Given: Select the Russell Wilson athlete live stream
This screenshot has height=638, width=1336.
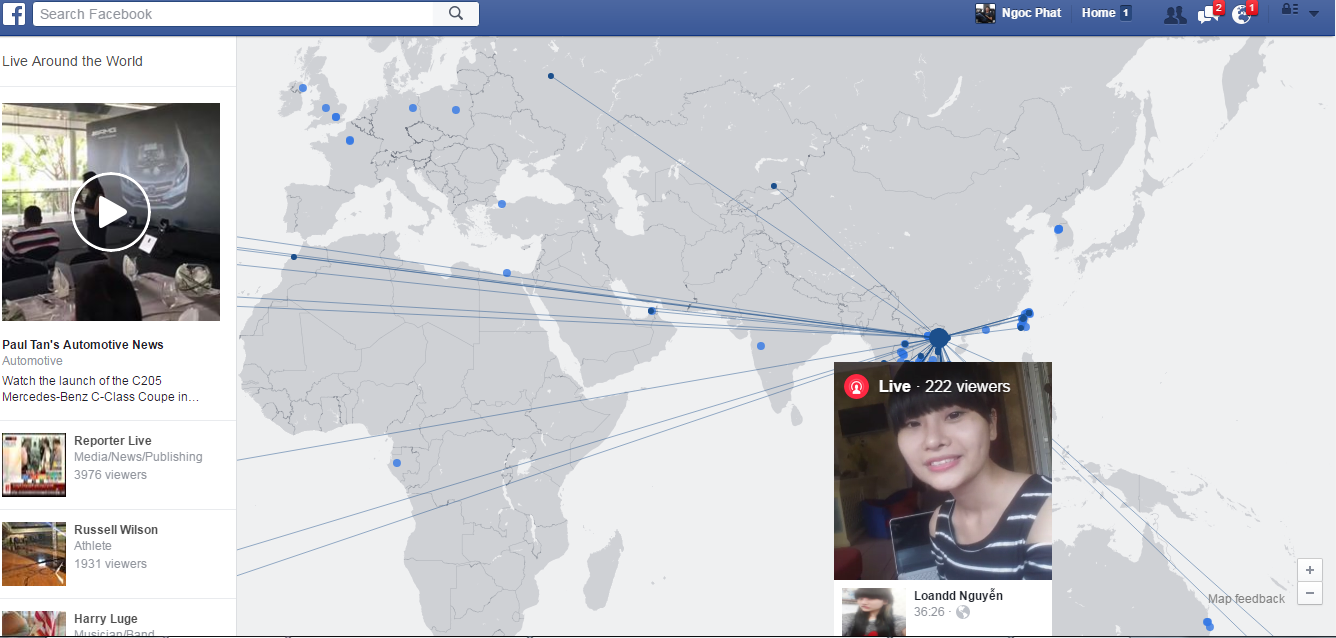Looking at the screenshot, I should (x=34, y=553).
